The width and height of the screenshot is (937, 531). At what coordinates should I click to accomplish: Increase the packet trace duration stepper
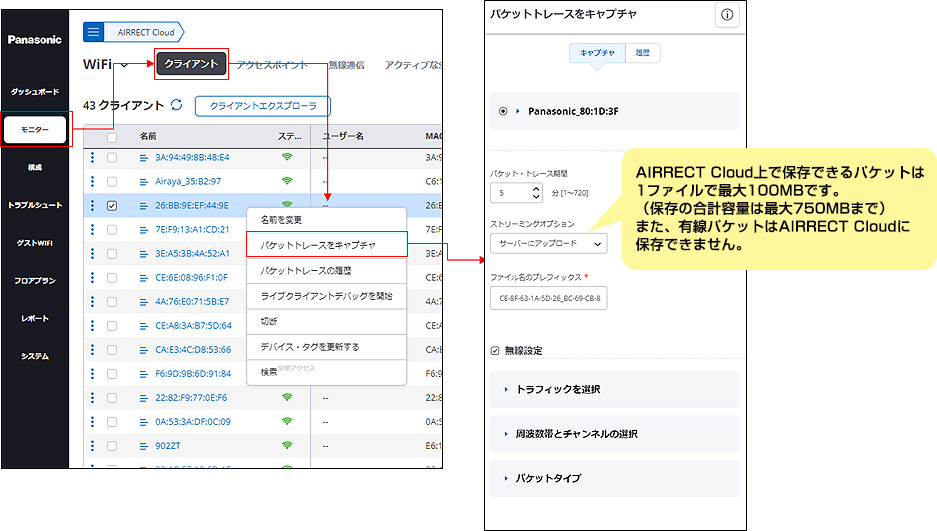[536, 189]
